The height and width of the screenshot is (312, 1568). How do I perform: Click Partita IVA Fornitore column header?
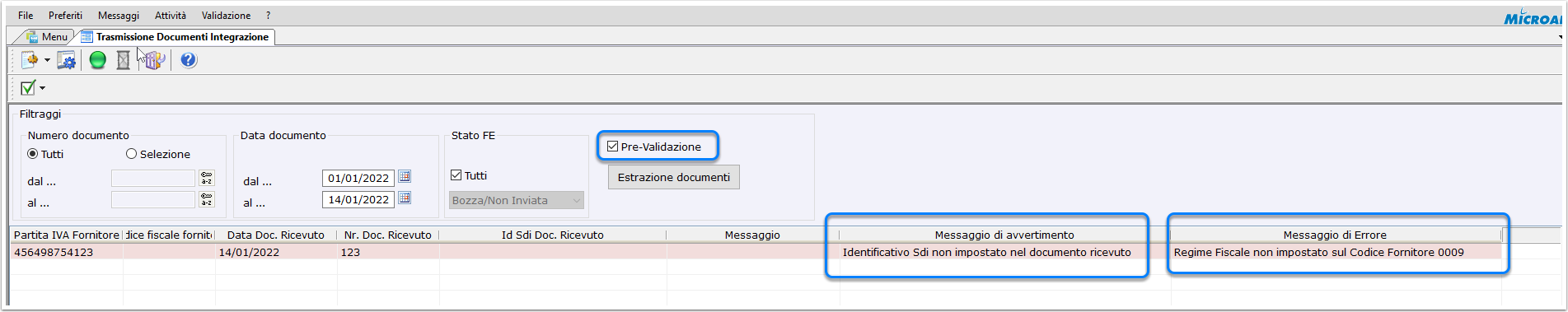pyautogui.click(x=67, y=235)
